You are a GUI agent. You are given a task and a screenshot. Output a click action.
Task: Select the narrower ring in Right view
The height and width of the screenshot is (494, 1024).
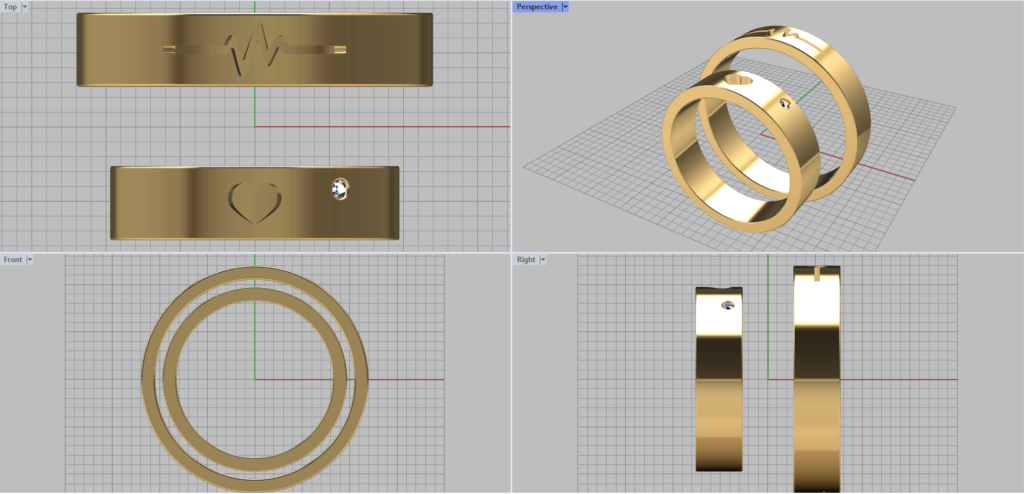click(719, 400)
